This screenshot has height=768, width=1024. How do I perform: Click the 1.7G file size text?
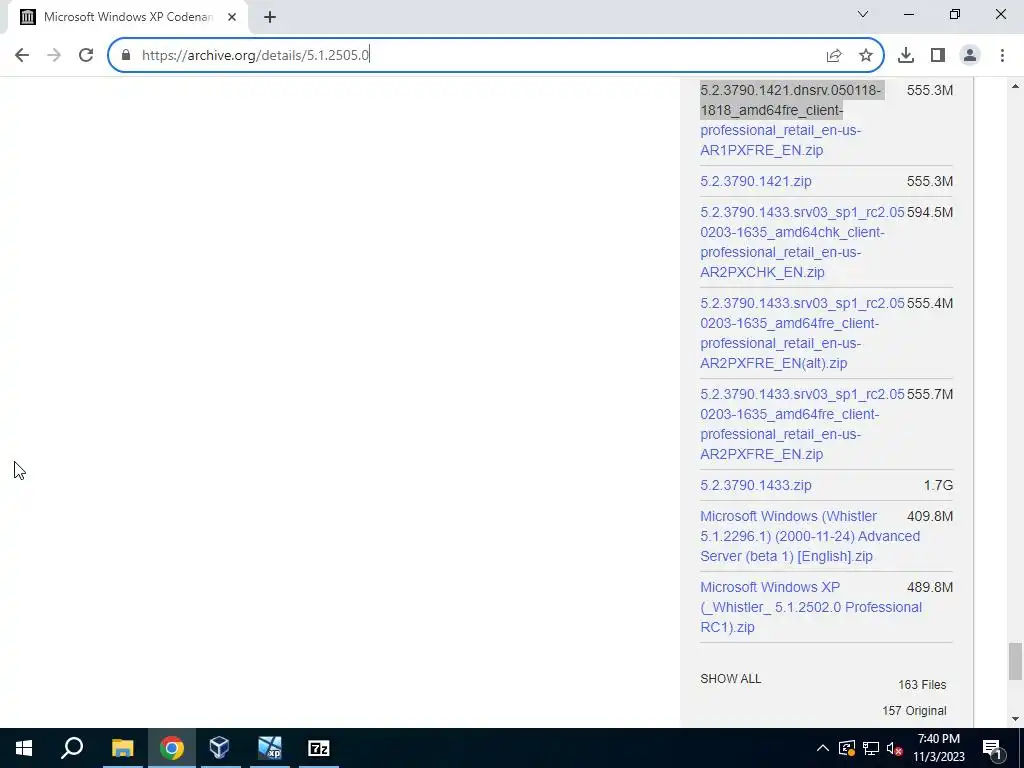pos(938,485)
